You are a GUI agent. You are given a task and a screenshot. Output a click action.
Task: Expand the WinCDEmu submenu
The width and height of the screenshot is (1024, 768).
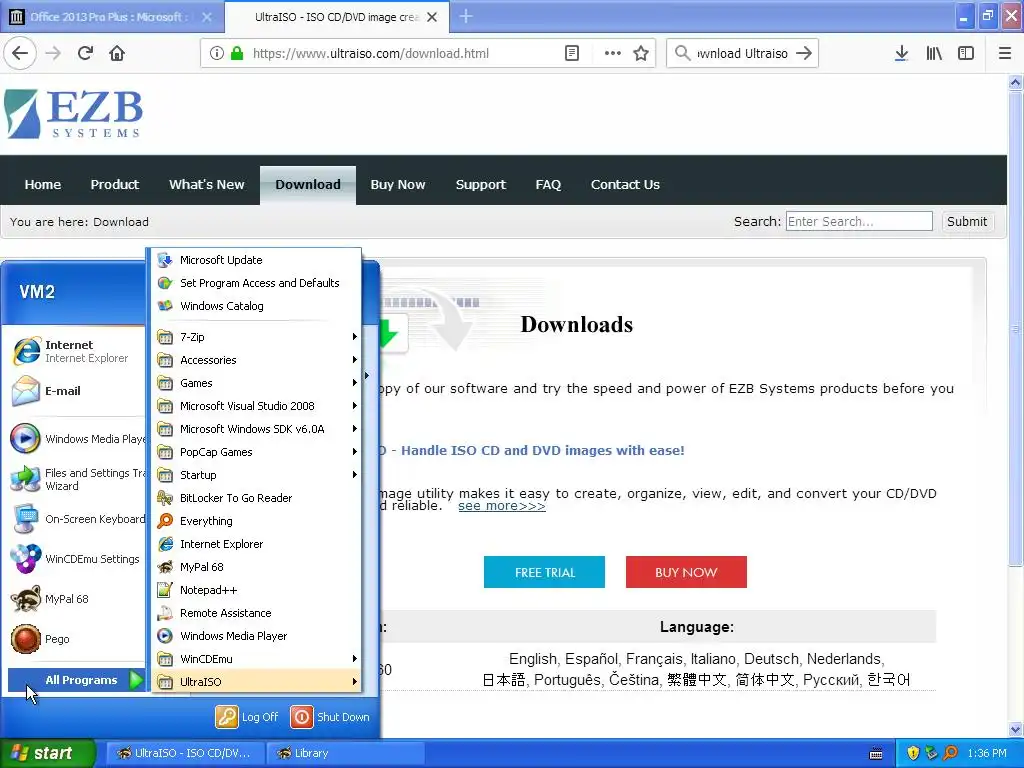click(258, 659)
